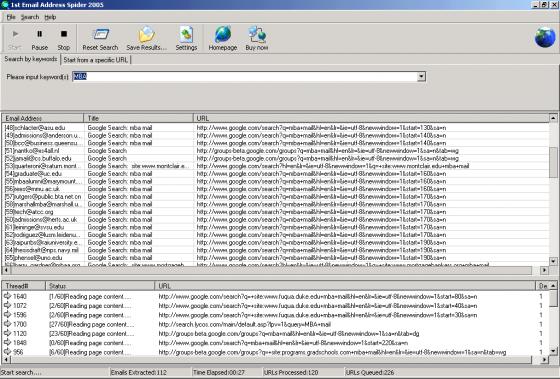The width and height of the screenshot is (560, 379).
Task: Click the spinning globe logo
Action: click(x=545, y=37)
